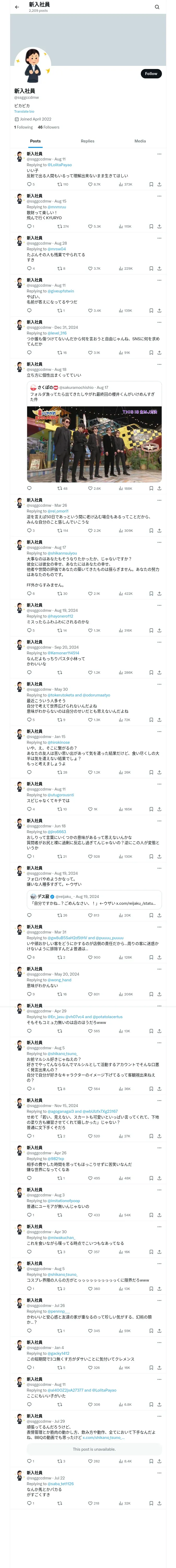Viewport: 176px width, 1568px height.
Task: Like the reply to @mnmnruu
Action: 90,226
